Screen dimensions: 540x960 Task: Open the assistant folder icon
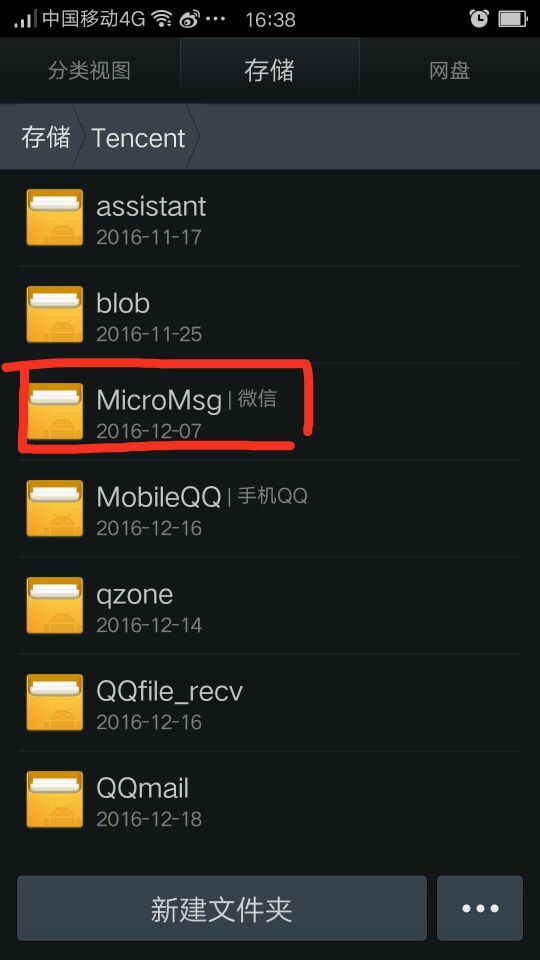54,217
